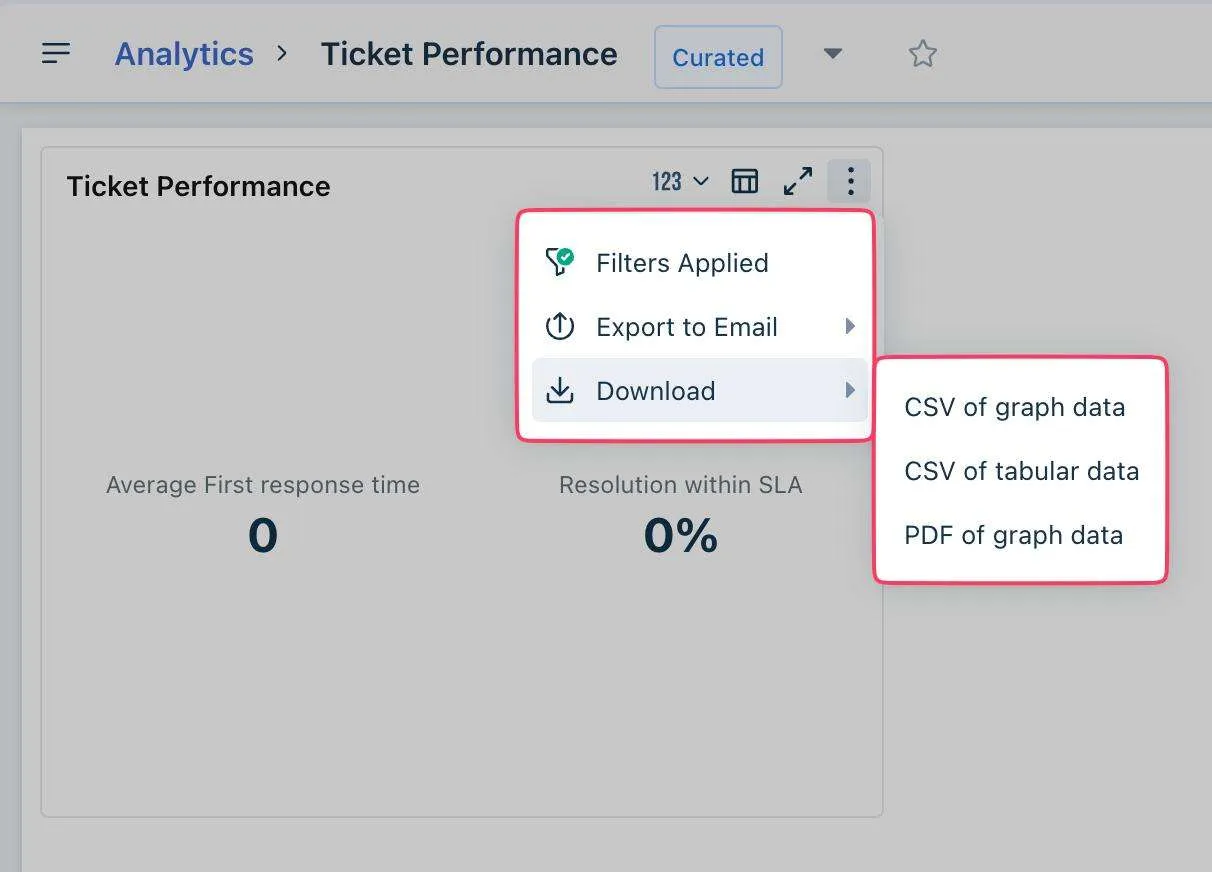Click the Ticket Performance widget heading
Screen dimensions: 1212x872
[x=198, y=186]
